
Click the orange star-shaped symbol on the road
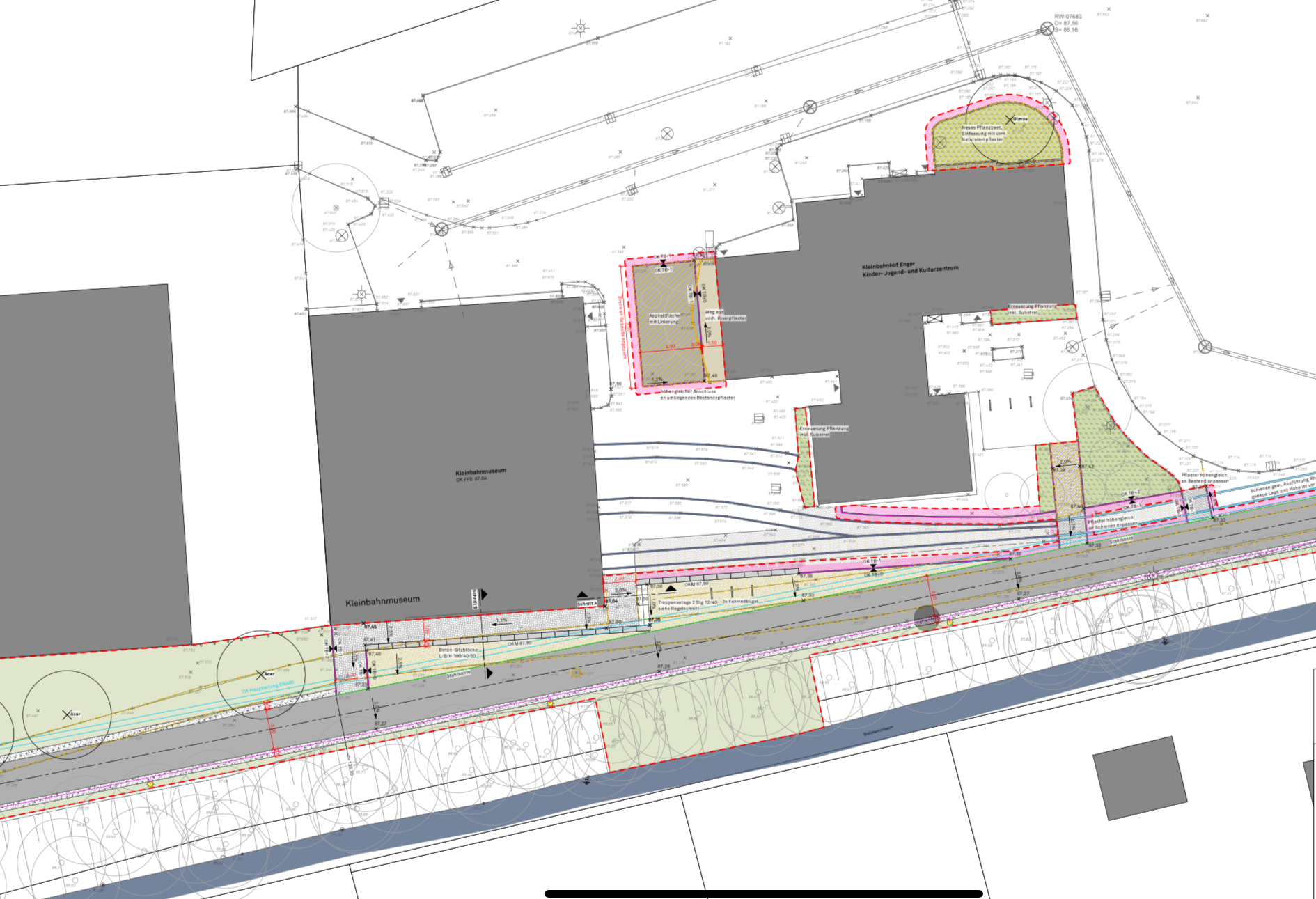(575, 673)
